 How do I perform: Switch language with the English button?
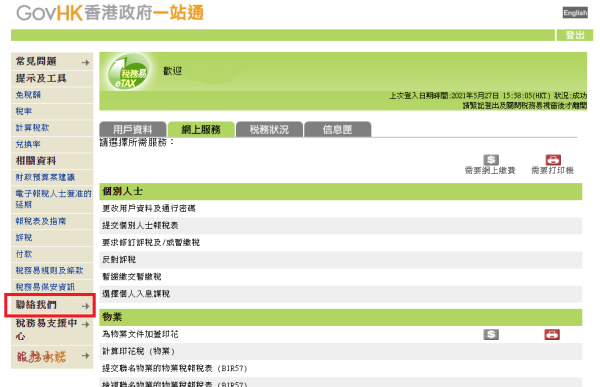(x=575, y=13)
